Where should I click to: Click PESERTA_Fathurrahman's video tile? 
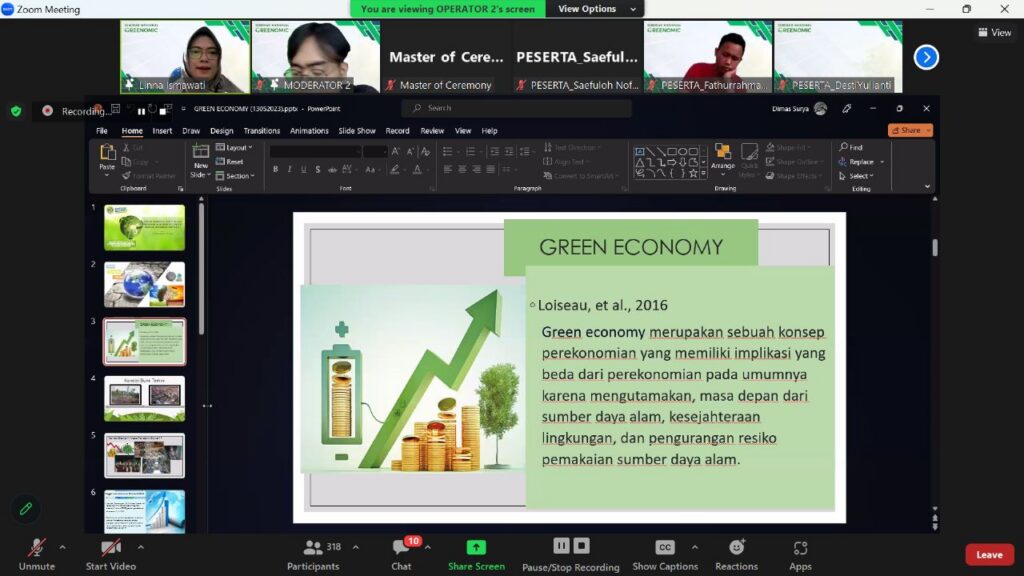point(708,57)
